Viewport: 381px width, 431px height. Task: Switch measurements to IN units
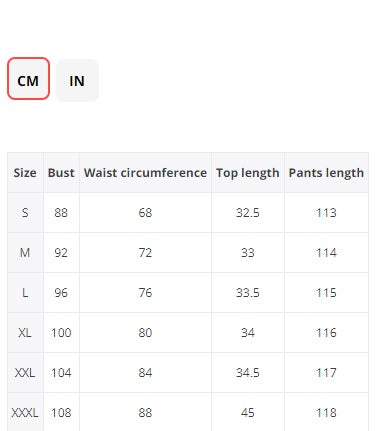[77, 80]
